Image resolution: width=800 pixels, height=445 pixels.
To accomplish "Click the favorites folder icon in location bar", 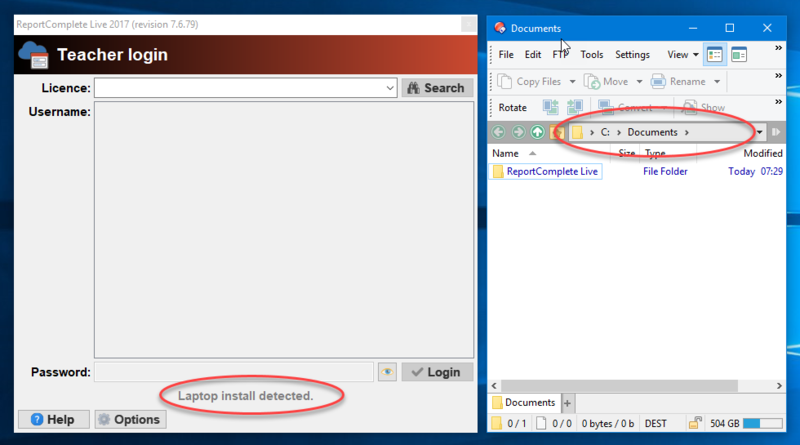I will pyautogui.click(x=557, y=132).
